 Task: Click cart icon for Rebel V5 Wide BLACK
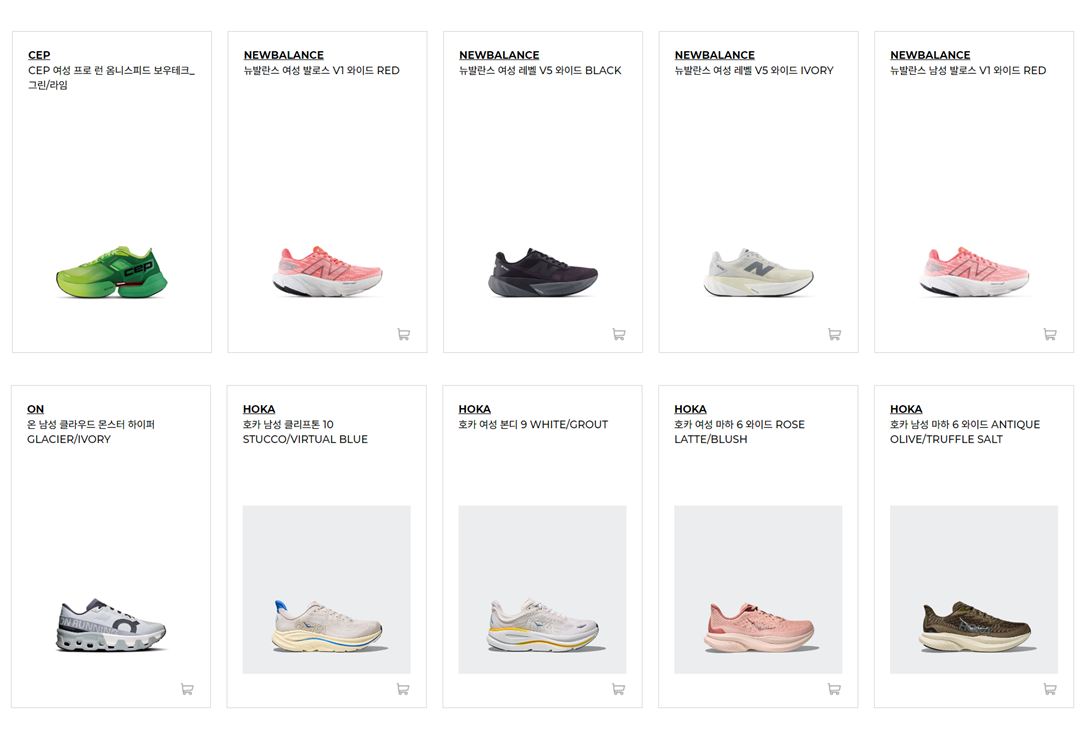click(619, 334)
